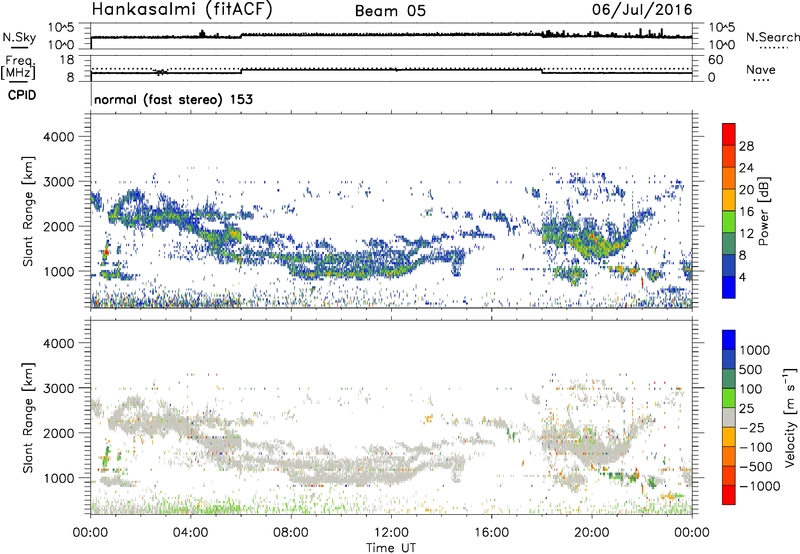Click the 1000 tick on velocity colorbar
This screenshot has height=554, width=800.
tap(755, 350)
